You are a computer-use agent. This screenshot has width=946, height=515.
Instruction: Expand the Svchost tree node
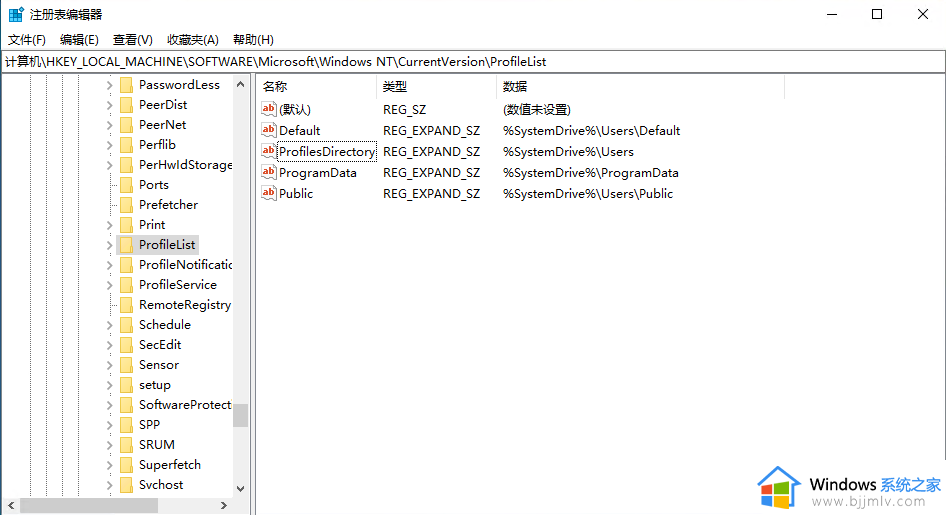[x=109, y=485]
